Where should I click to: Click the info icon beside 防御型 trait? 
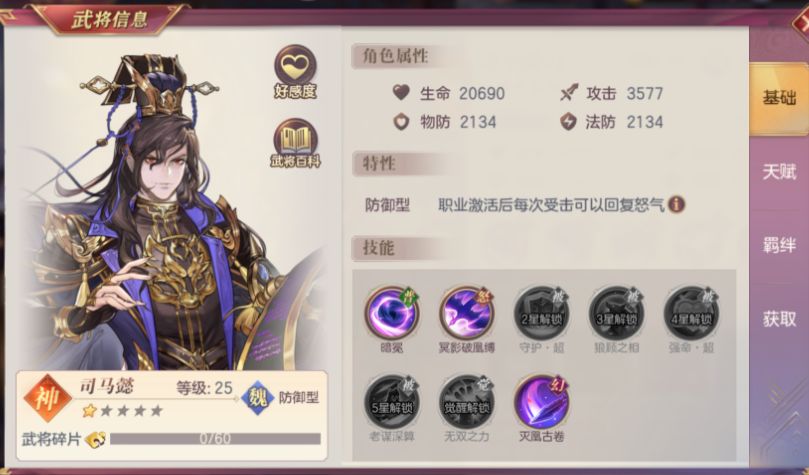point(676,205)
